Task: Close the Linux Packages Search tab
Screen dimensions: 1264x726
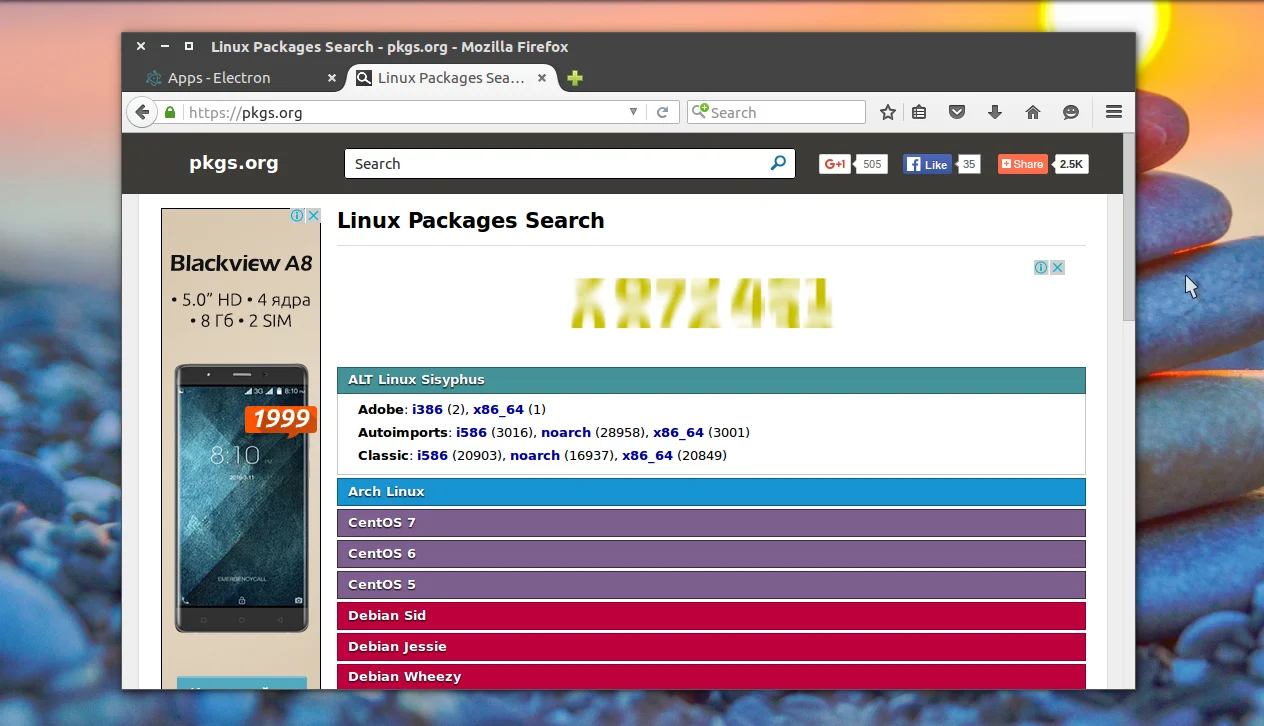Action: coord(542,78)
